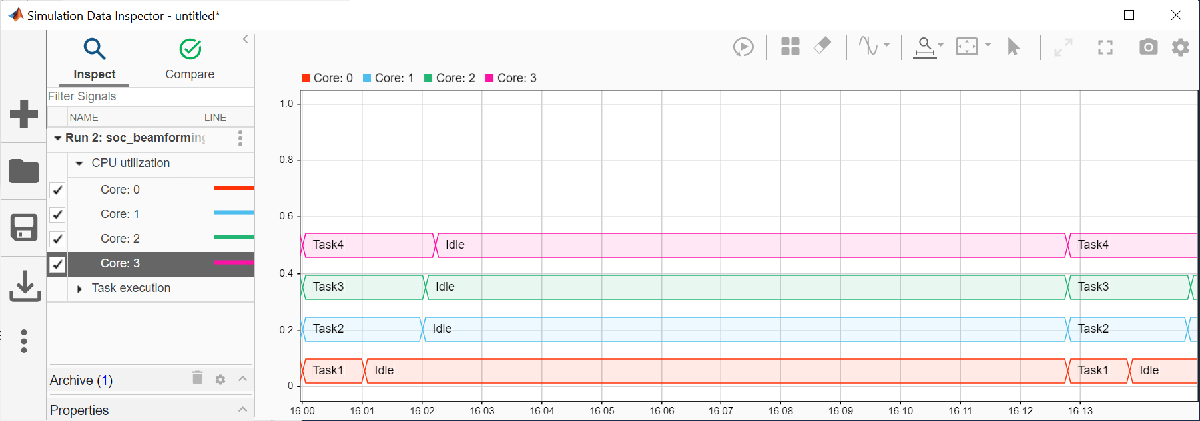Open the data cursors dropdown arrow
The width and height of the screenshot is (1200, 421).
click(x=942, y=47)
